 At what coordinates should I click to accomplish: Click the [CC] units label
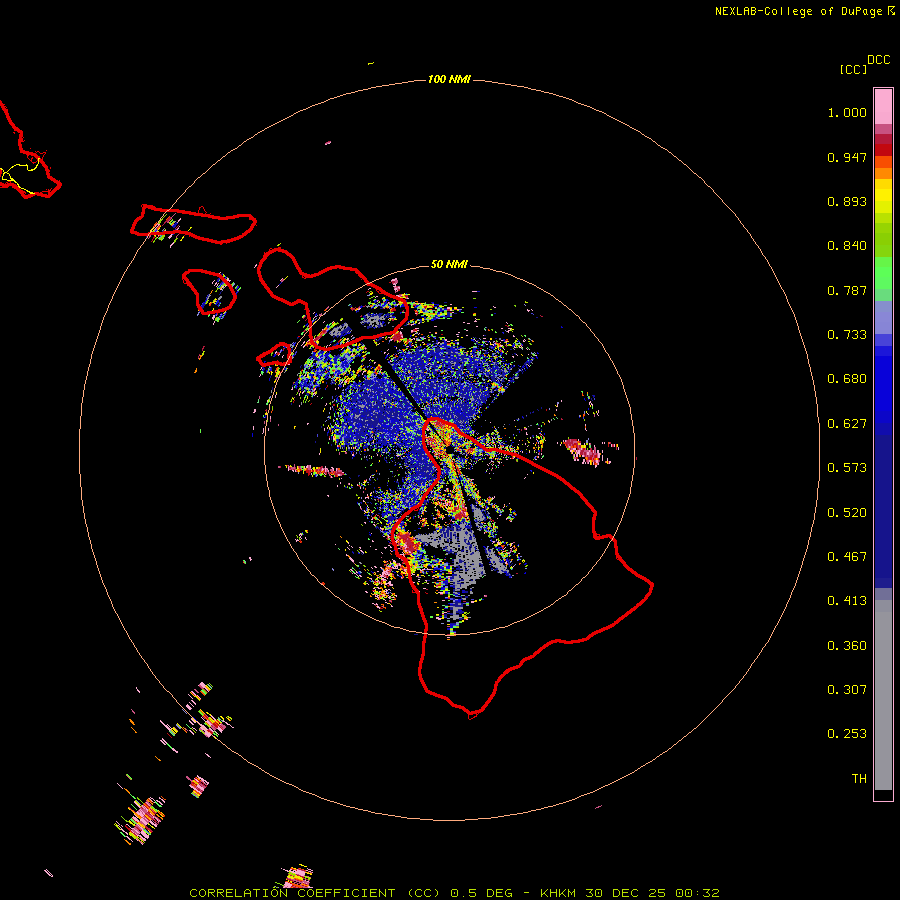click(x=853, y=69)
